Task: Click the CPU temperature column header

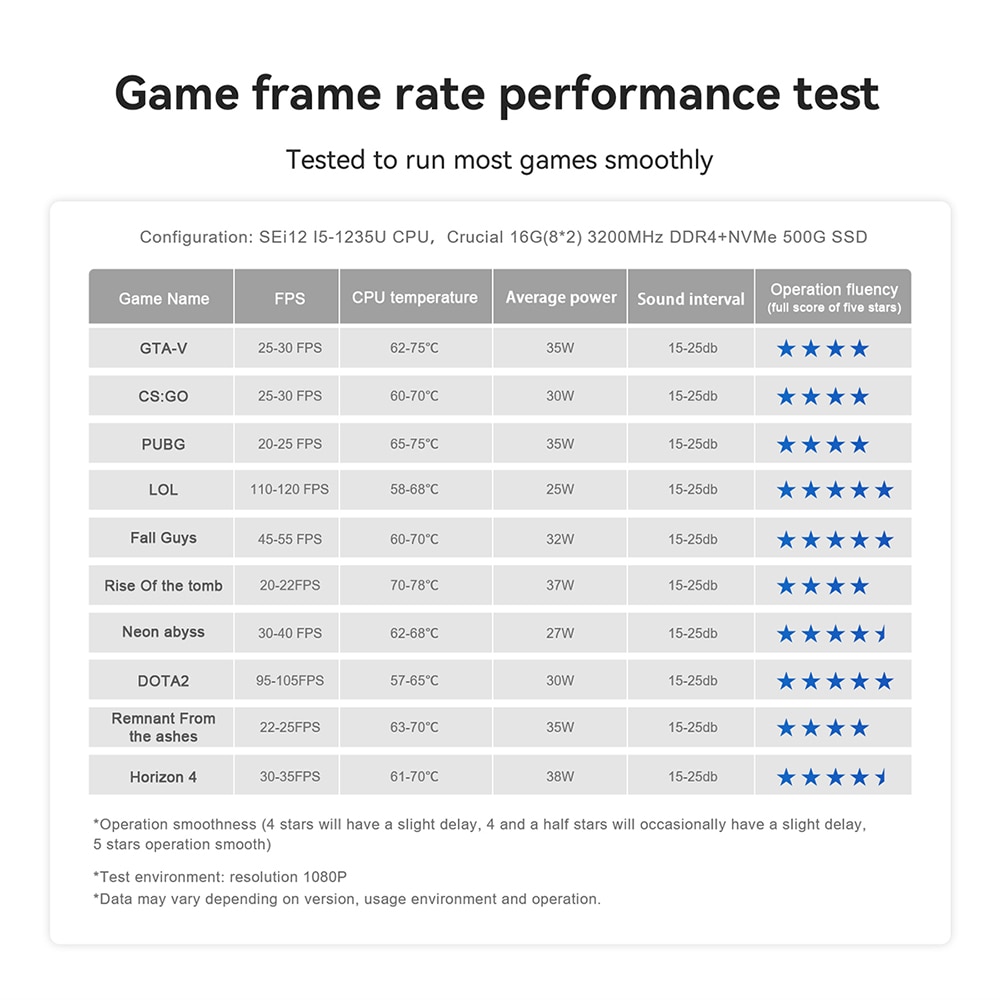Action: point(416,297)
